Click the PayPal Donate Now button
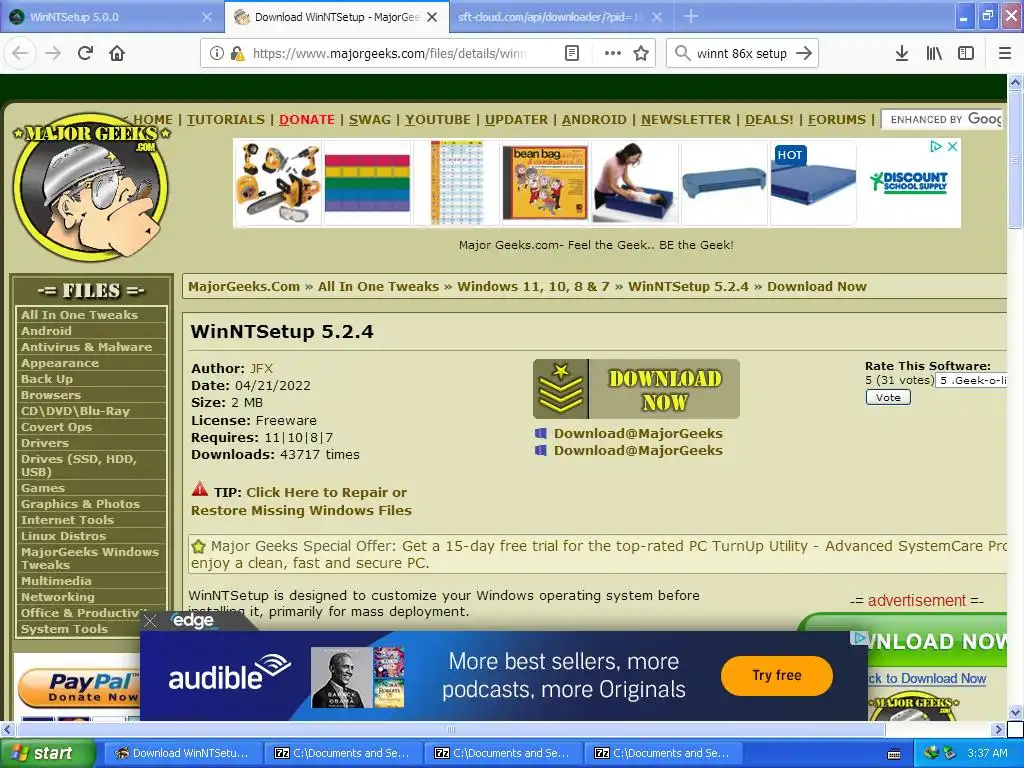 (78, 688)
